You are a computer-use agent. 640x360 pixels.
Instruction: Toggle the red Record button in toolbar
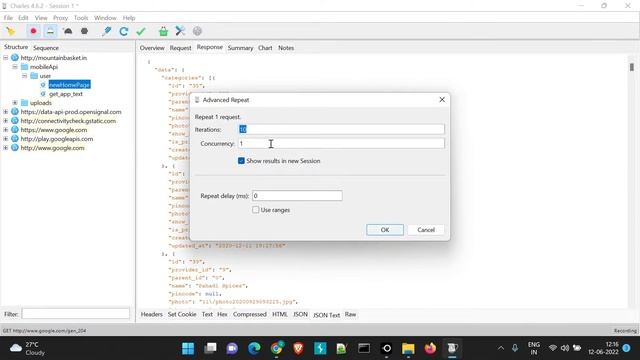click(33, 31)
